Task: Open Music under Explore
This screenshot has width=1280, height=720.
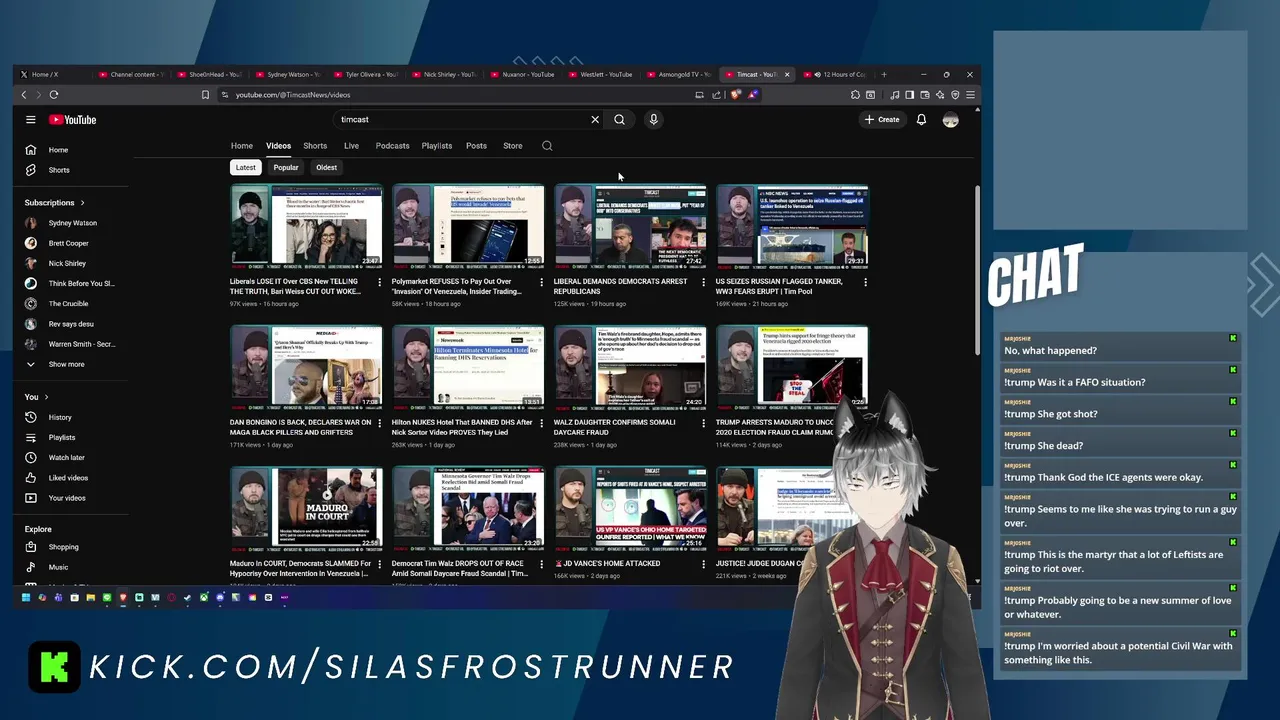Action: 75,567
